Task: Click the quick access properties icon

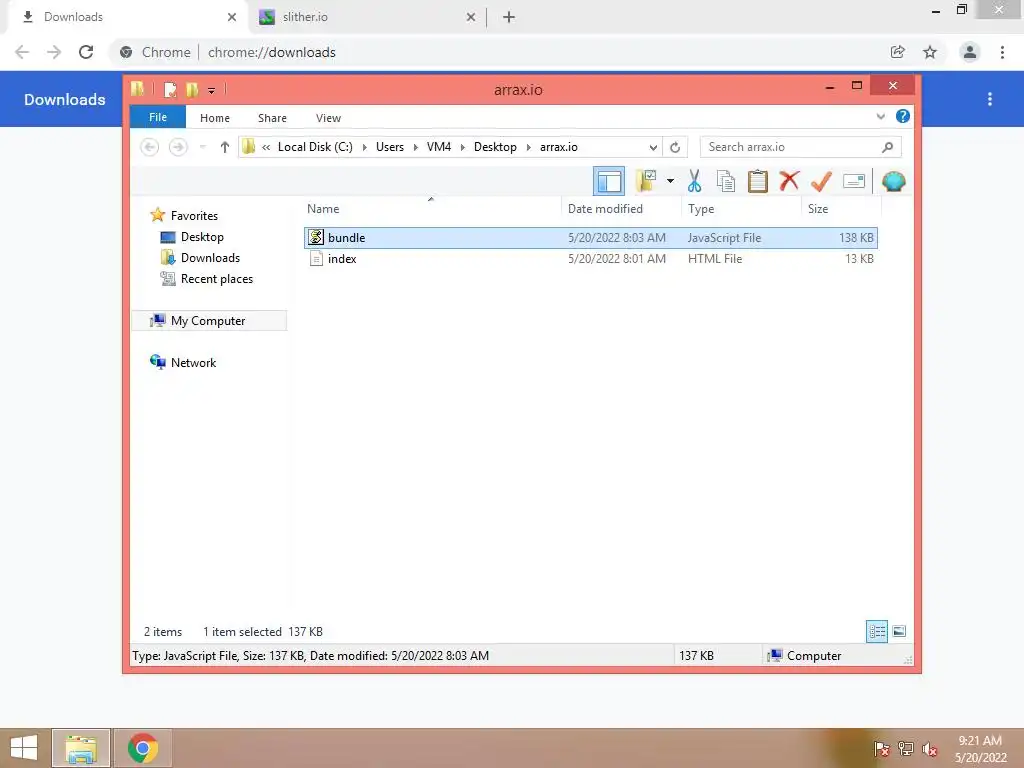Action: coord(170,89)
